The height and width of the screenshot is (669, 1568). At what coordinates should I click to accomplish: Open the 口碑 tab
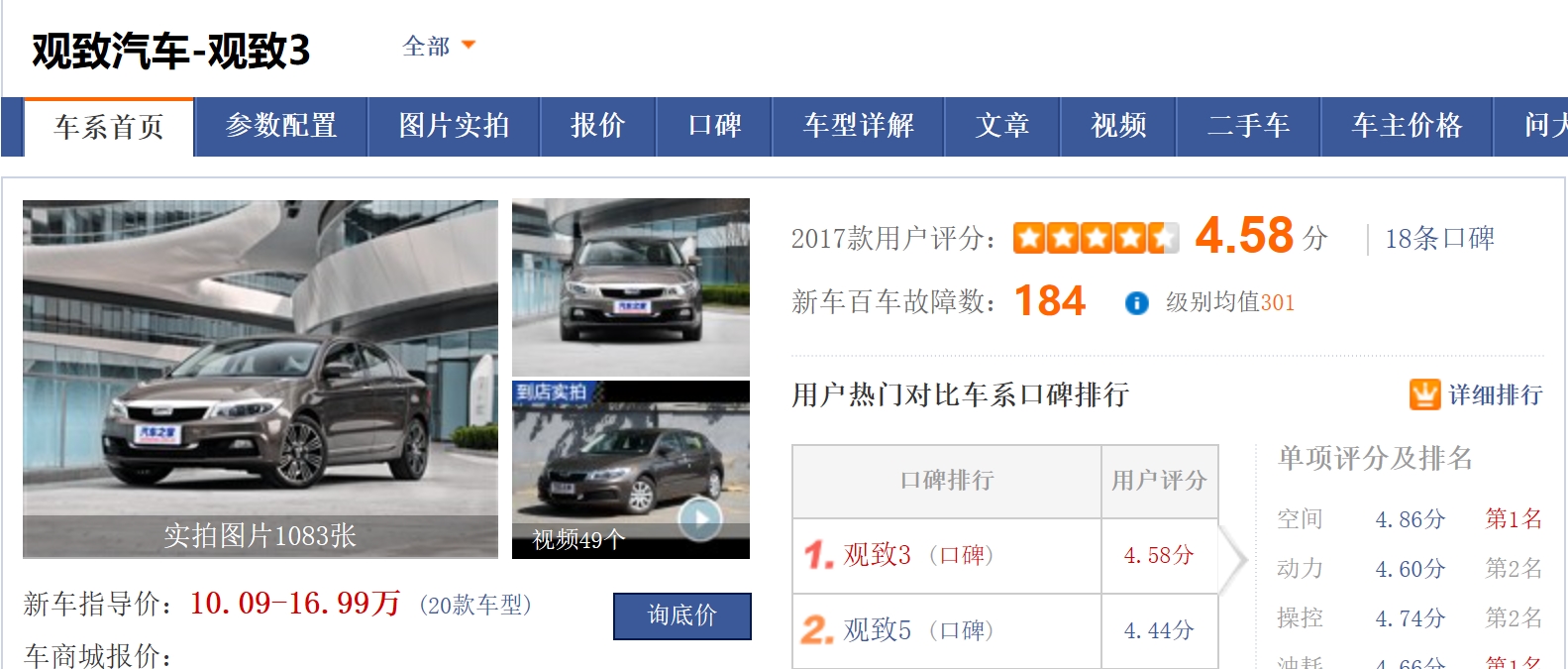714,126
